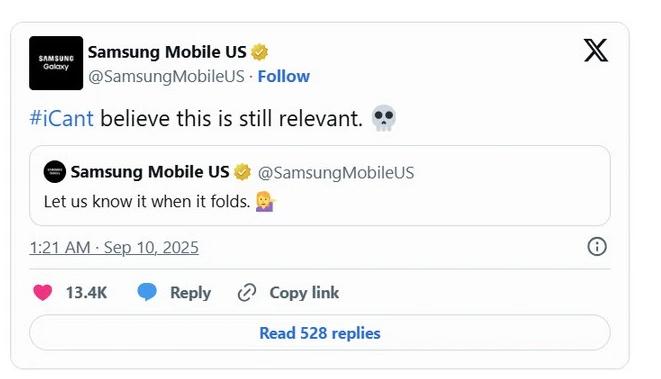Open the @SamsungMobileUS handle in the header
This screenshot has width=661, height=379.
click(x=166, y=76)
